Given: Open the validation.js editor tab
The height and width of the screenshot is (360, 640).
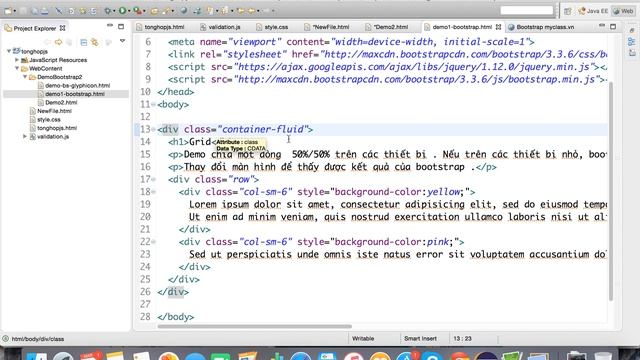Looking at the screenshot, I should 220,27.
